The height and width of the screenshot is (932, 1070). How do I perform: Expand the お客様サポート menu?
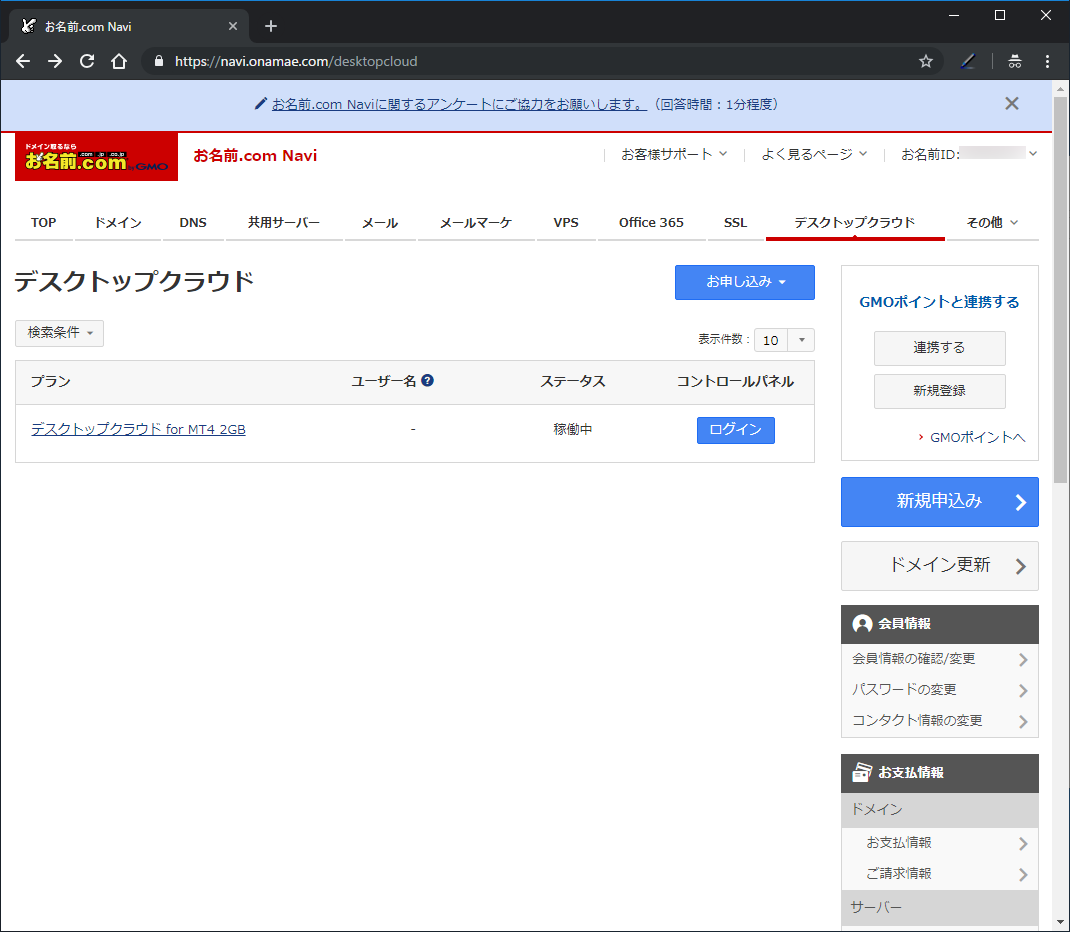pyautogui.click(x=674, y=154)
